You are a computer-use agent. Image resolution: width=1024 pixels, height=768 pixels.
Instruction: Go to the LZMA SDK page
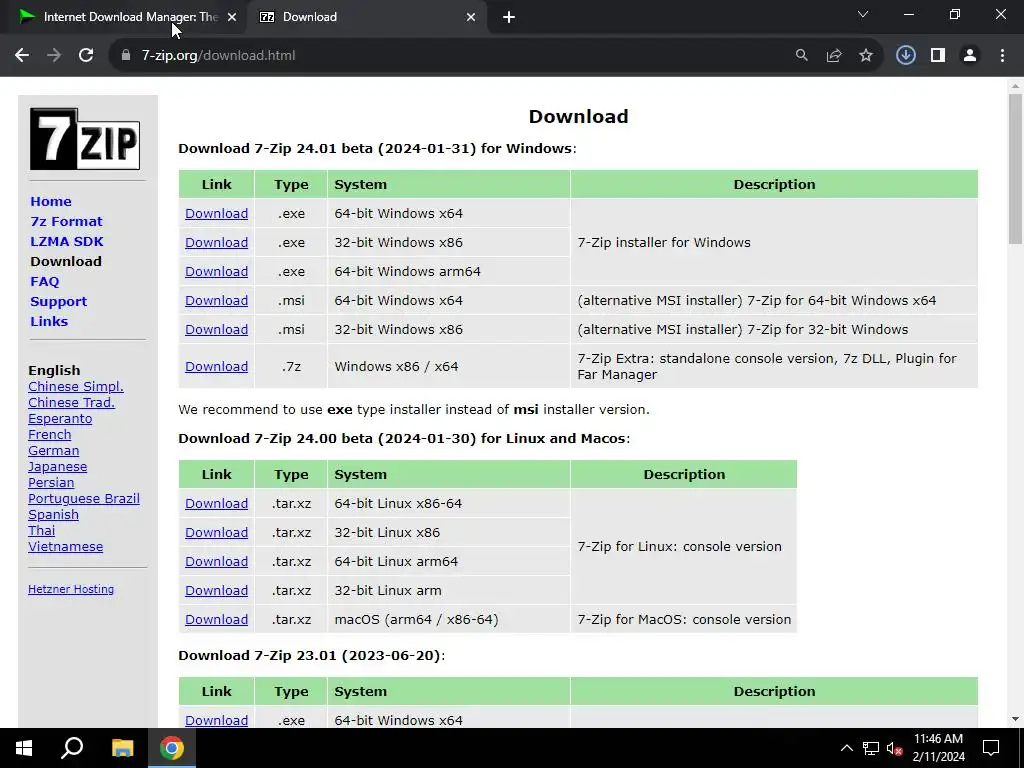click(67, 242)
